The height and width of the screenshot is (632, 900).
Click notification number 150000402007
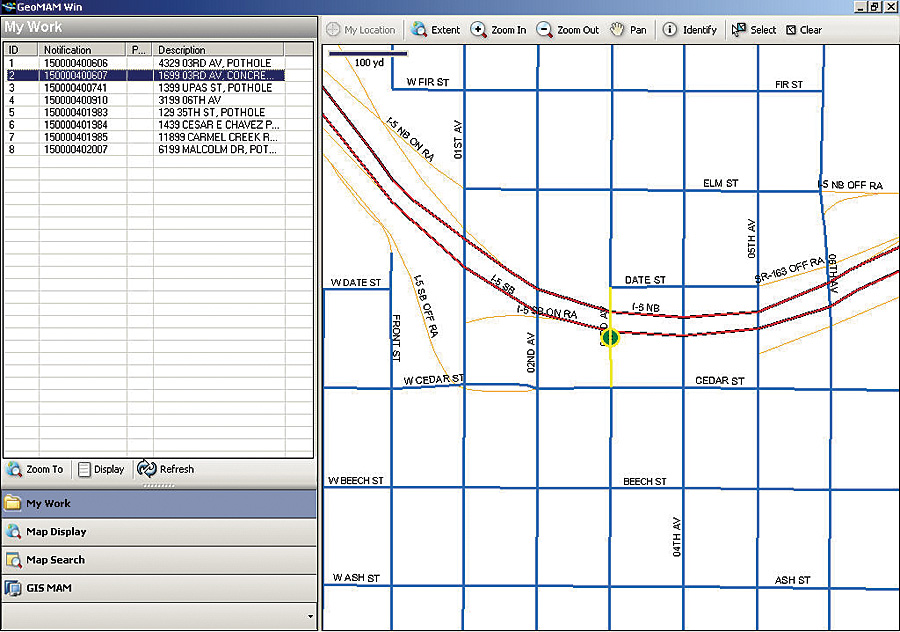[76, 149]
